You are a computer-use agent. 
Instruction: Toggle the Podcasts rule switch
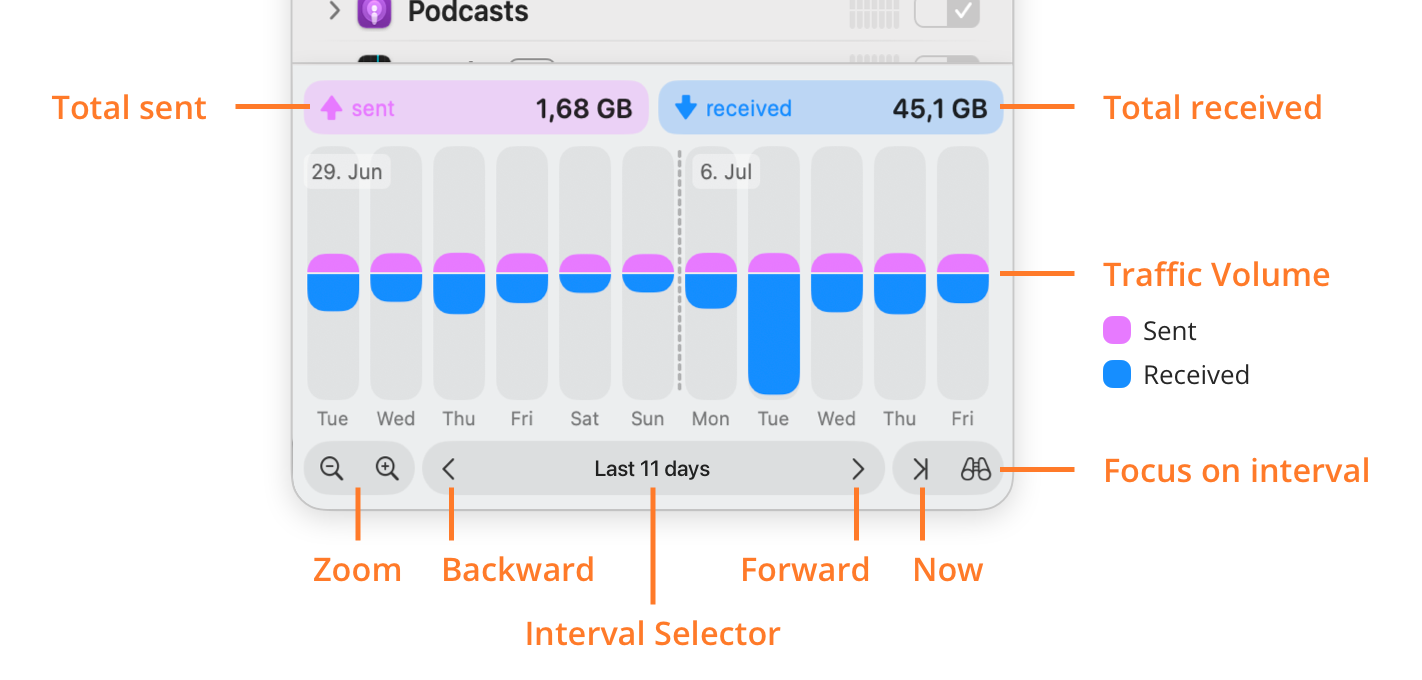click(947, 13)
